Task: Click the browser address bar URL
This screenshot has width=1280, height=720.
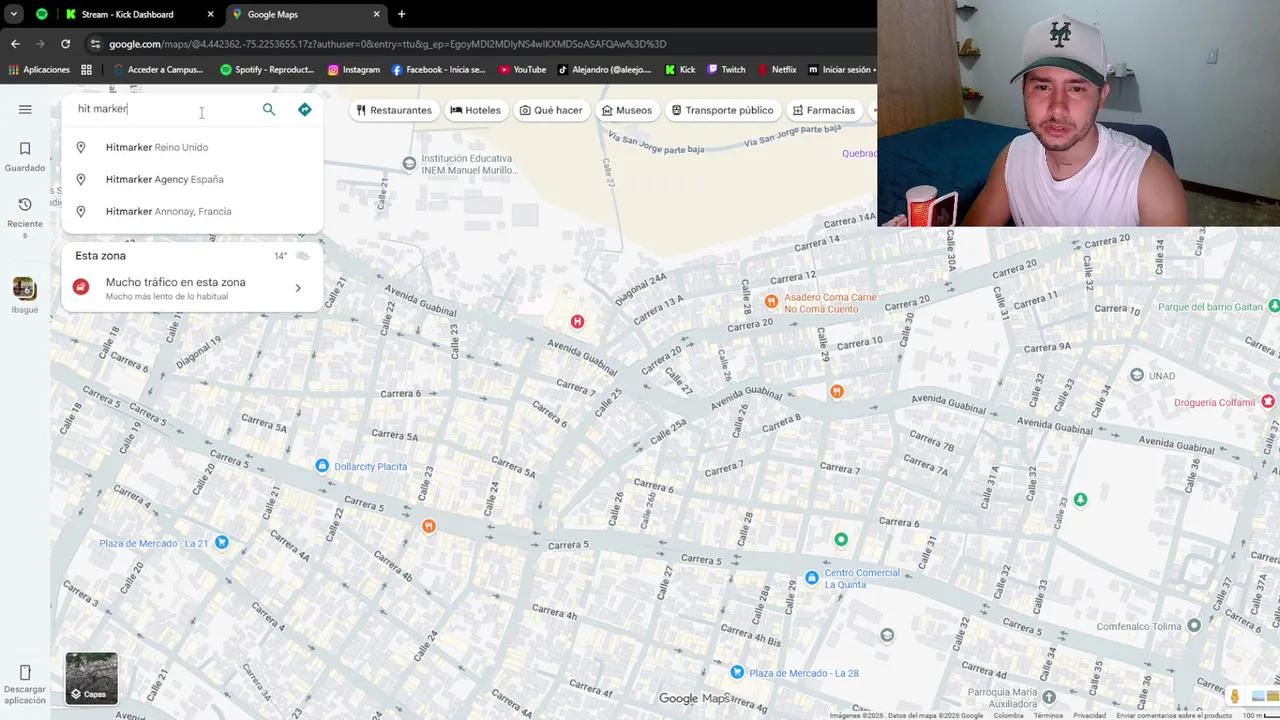Action: click(387, 44)
